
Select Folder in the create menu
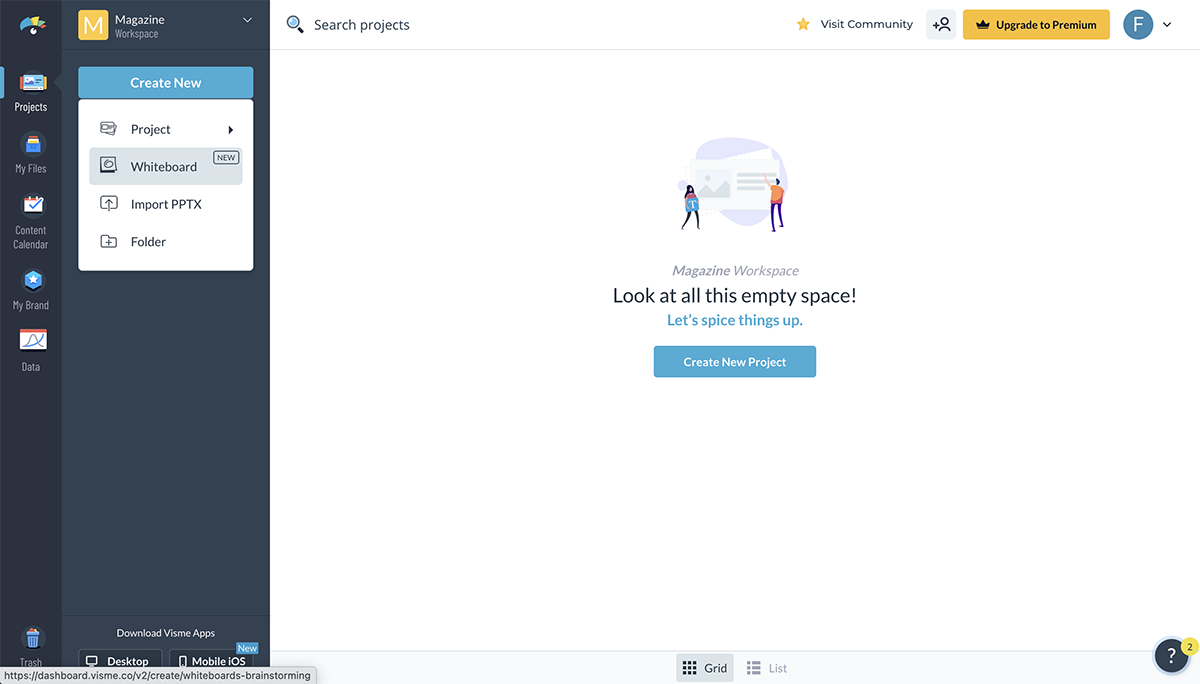pos(148,242)
